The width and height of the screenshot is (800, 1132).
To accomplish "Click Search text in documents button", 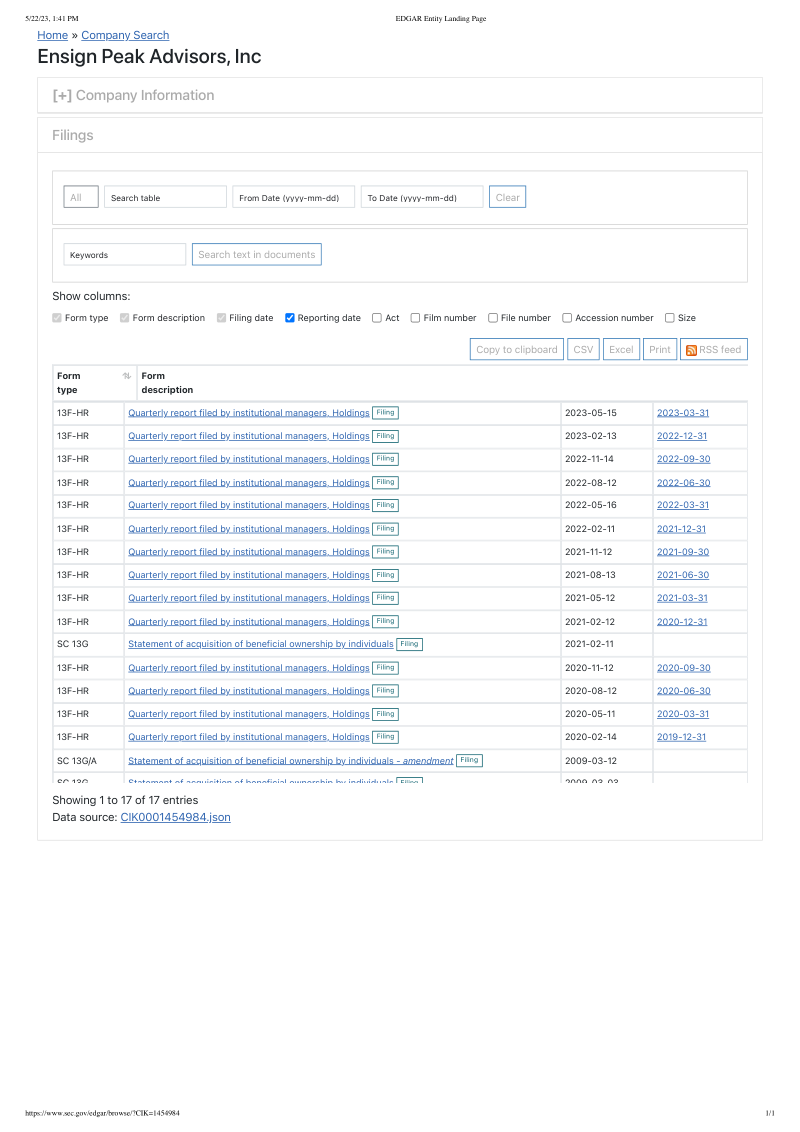I will (256, 254).
